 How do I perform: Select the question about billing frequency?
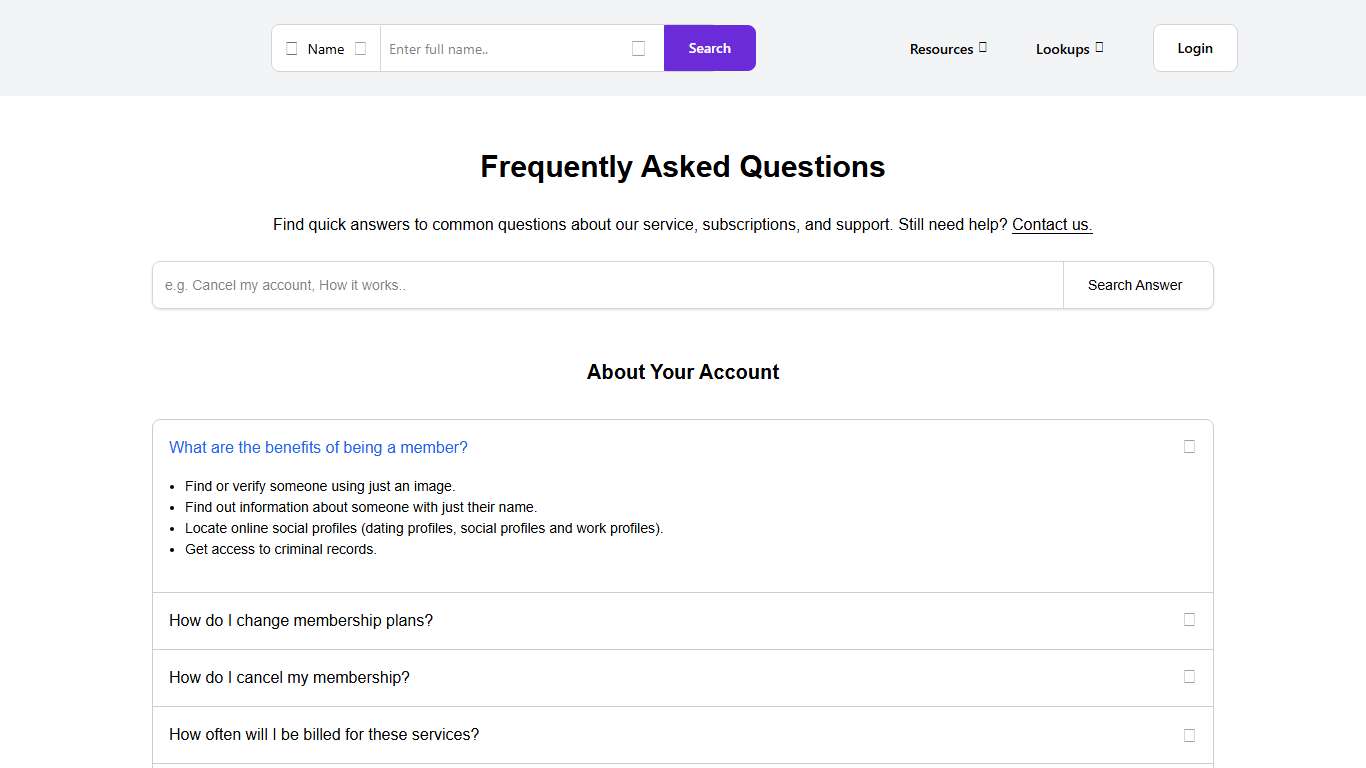[x=324, y=735]
